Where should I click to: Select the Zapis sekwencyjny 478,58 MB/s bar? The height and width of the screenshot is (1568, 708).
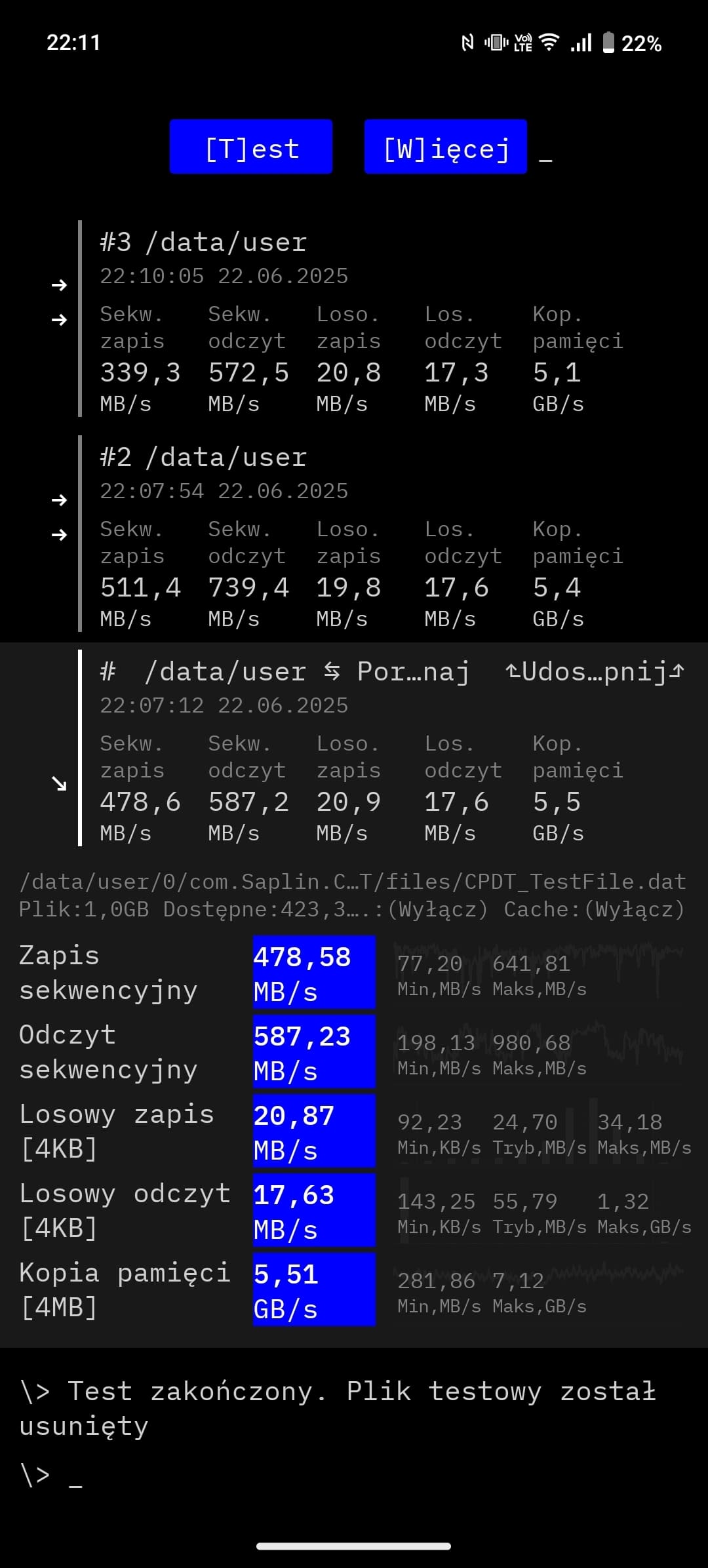[x=314, y=972]
